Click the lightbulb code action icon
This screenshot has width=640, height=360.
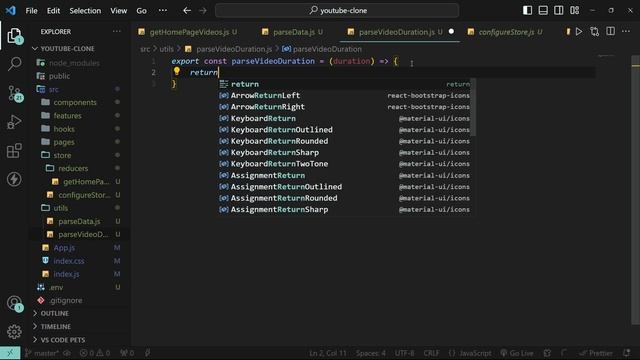coord(177,71)
